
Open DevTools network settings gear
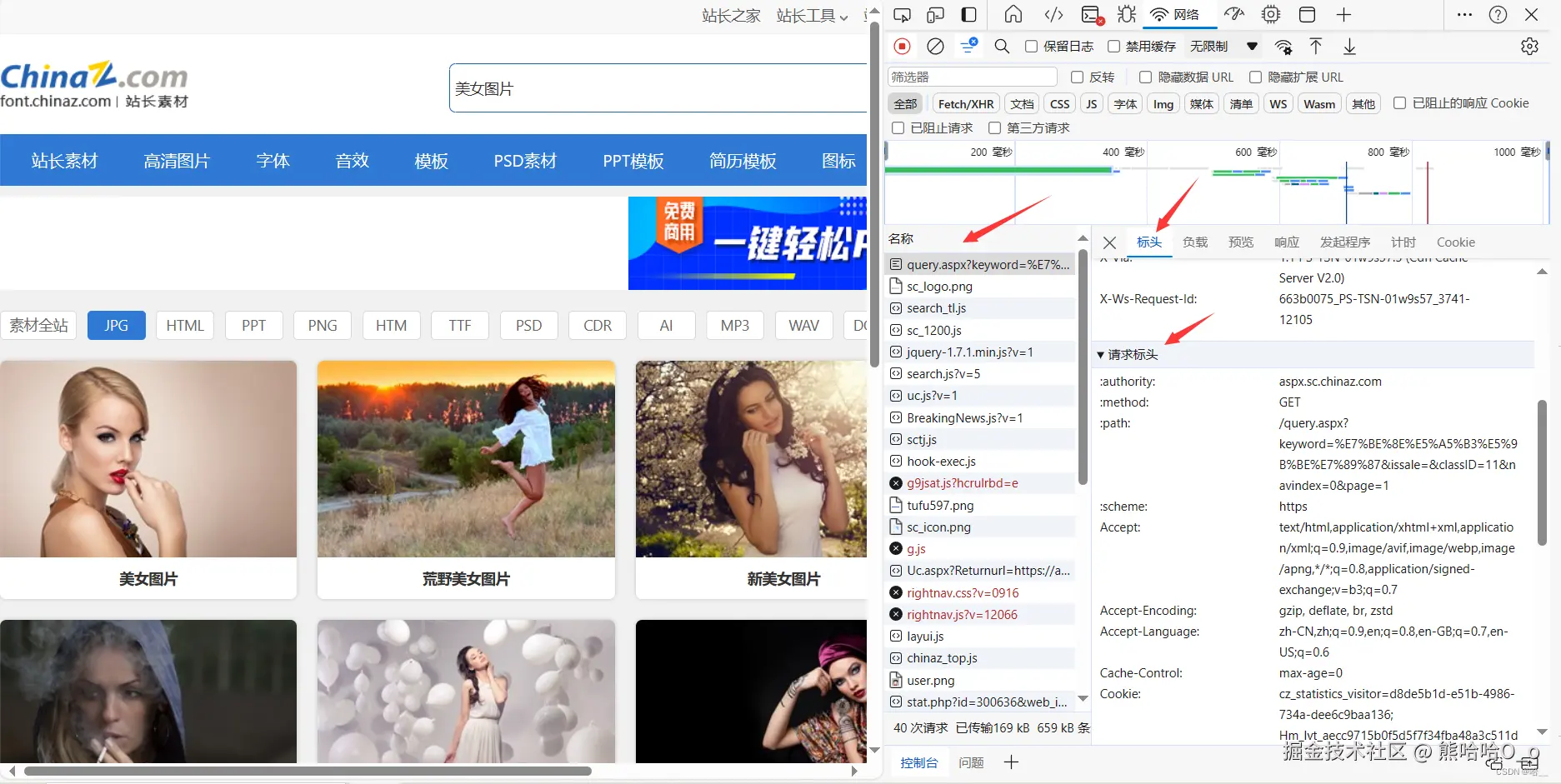pyautogui.click(x=1530, y=46)
